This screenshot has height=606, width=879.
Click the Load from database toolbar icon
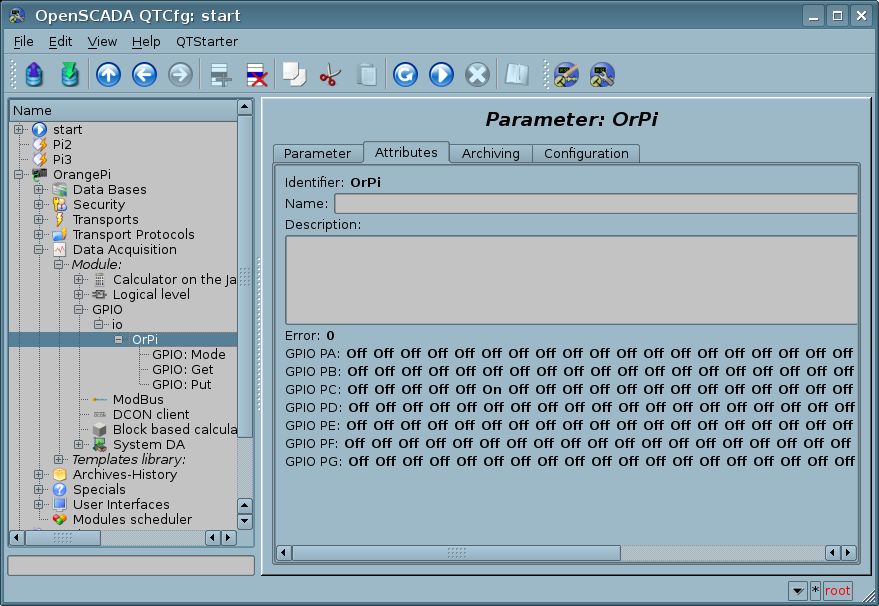[x=34, y=75]
